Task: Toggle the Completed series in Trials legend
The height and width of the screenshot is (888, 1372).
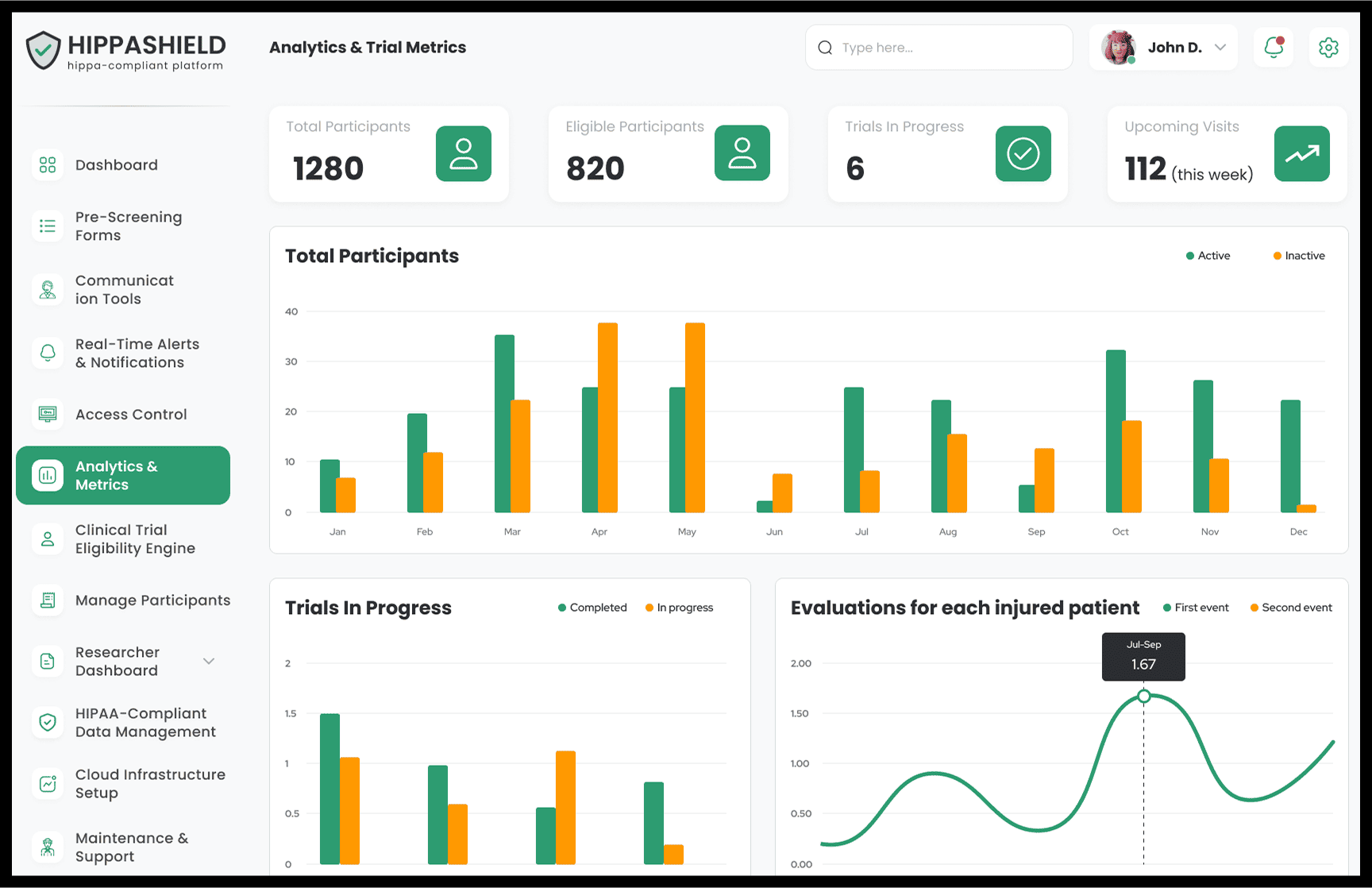Action: 592,608
